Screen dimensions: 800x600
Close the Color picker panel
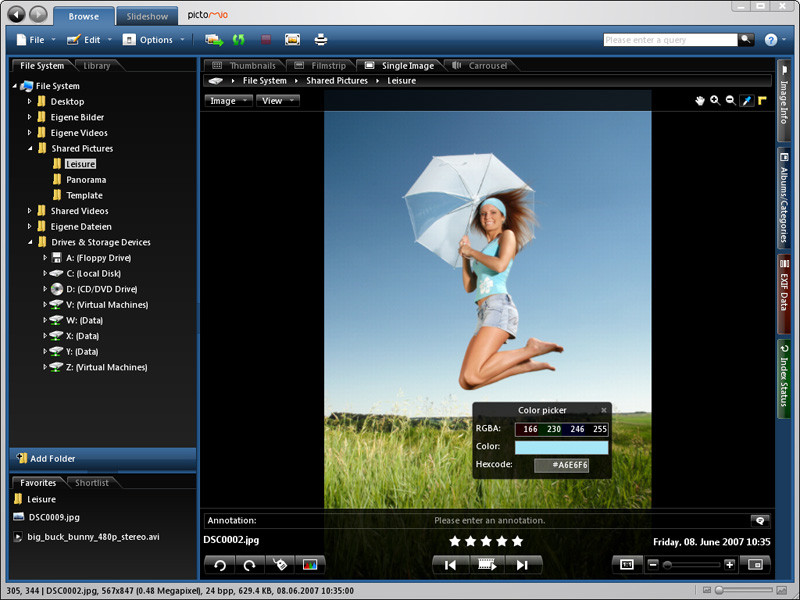coord(604,410)
